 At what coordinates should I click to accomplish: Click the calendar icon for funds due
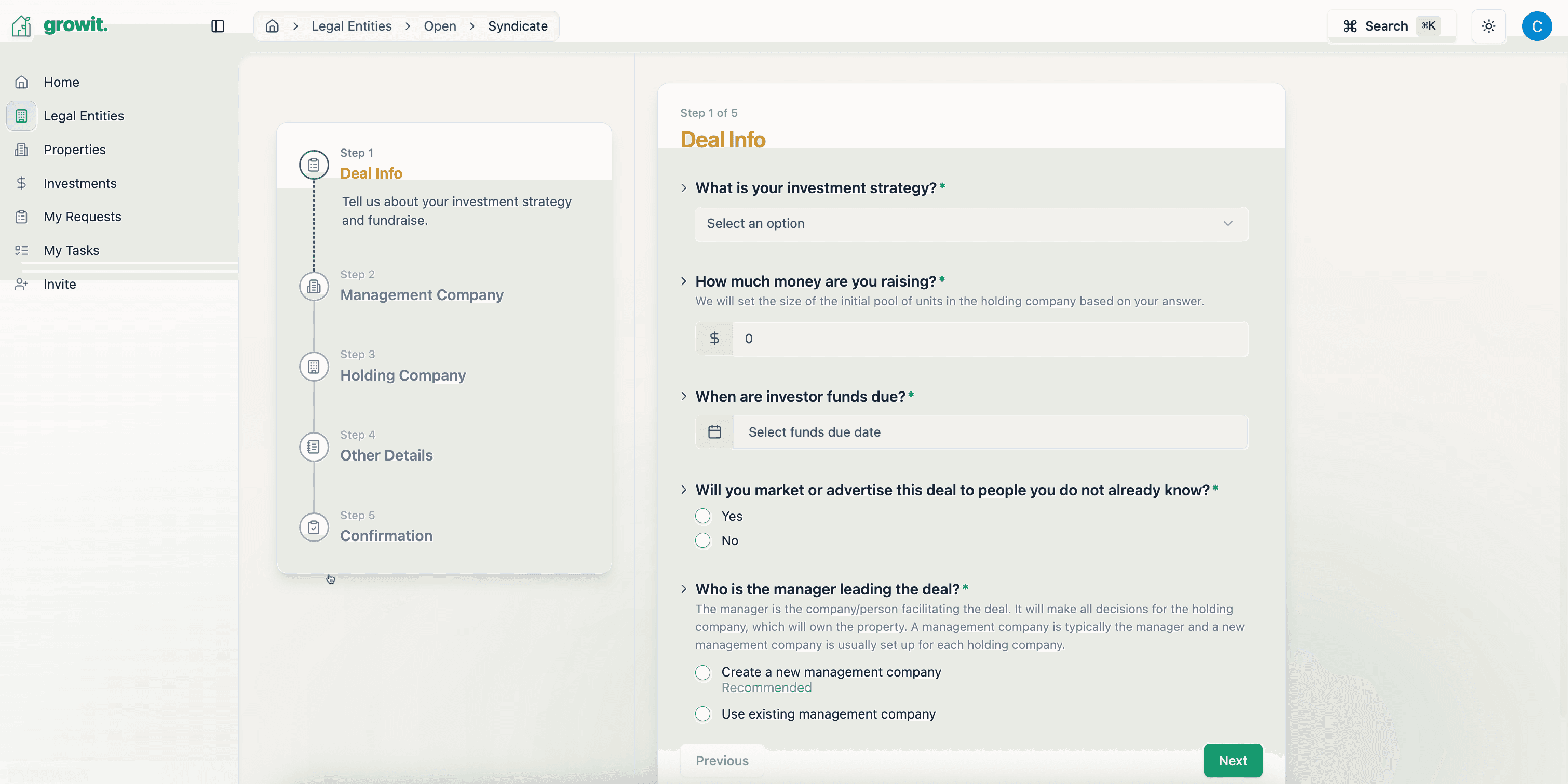click(714, 432)
